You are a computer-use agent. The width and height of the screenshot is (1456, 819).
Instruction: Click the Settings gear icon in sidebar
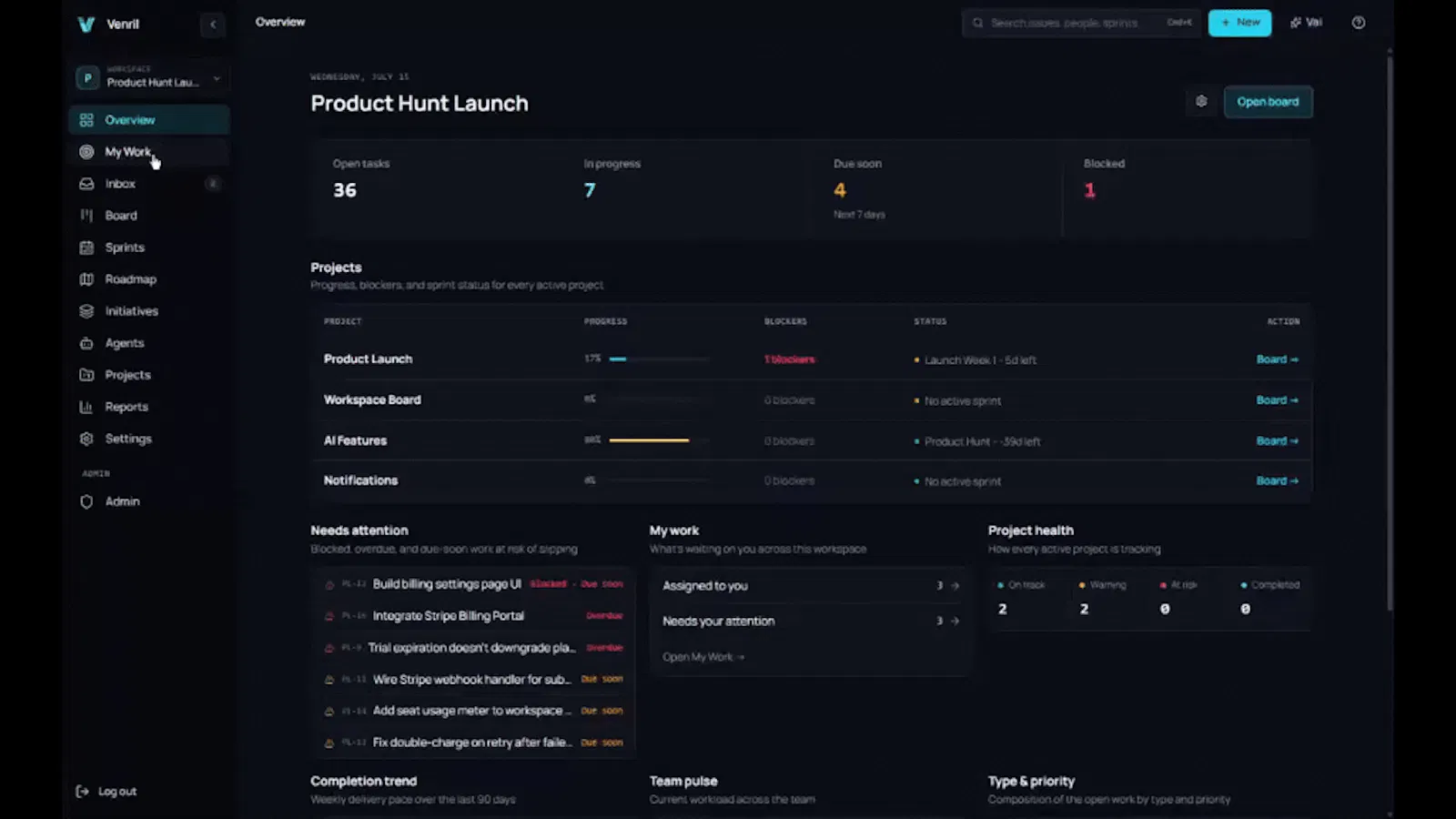click(86, 439)
